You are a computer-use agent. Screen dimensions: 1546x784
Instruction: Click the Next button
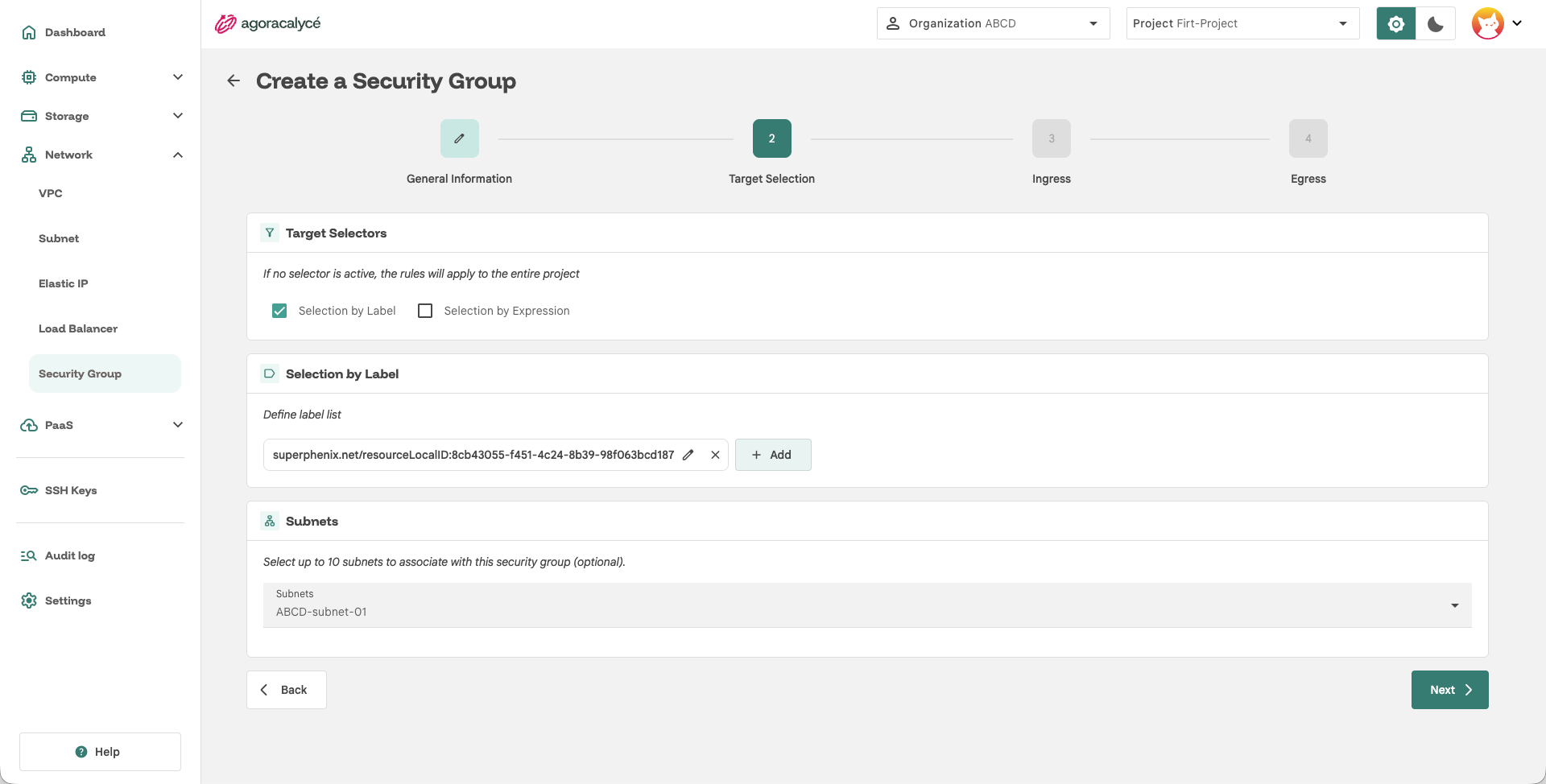1450,690
